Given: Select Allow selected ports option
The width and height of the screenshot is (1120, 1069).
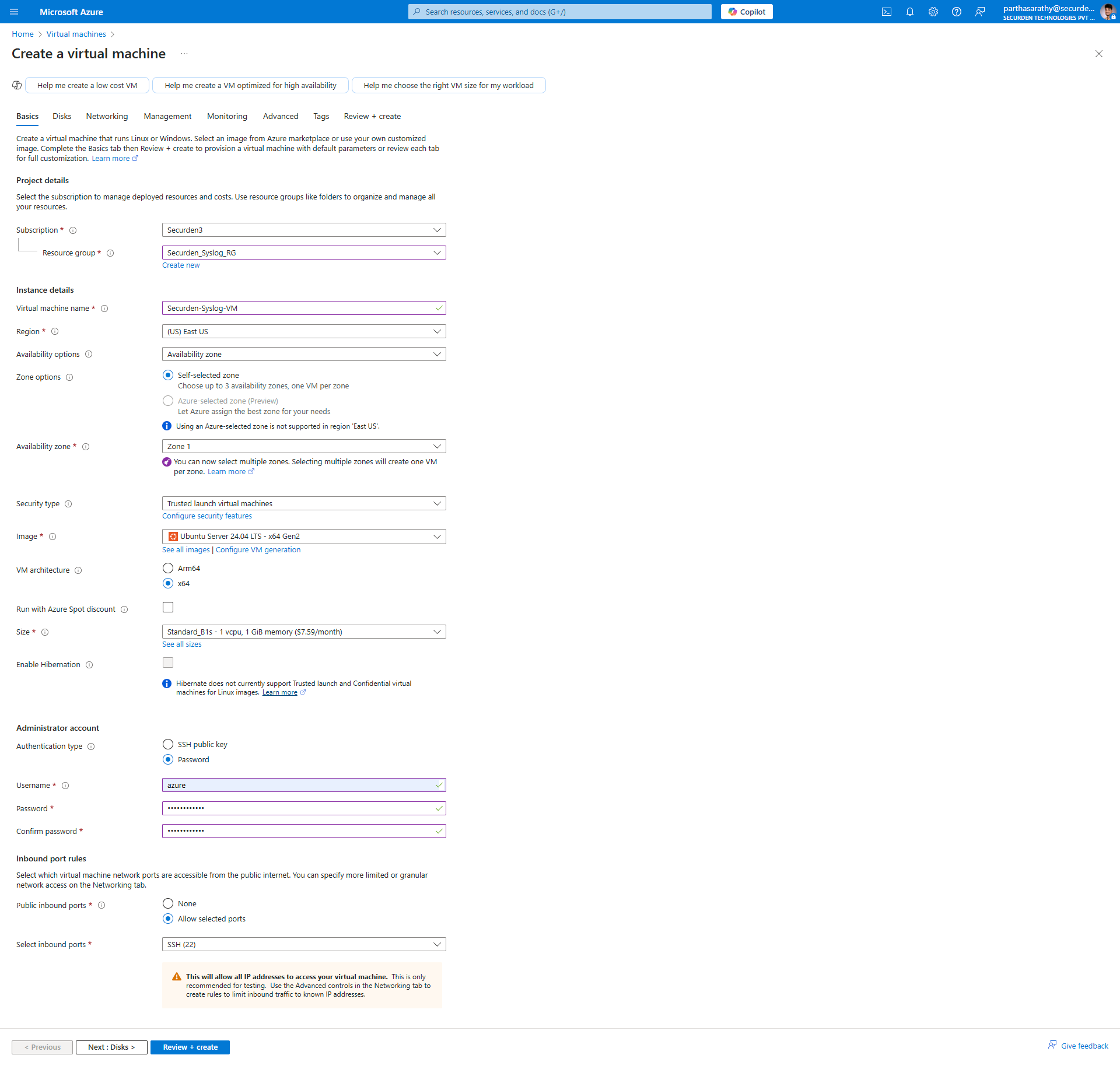Looking at the screenshot, I should pos(168,919).
